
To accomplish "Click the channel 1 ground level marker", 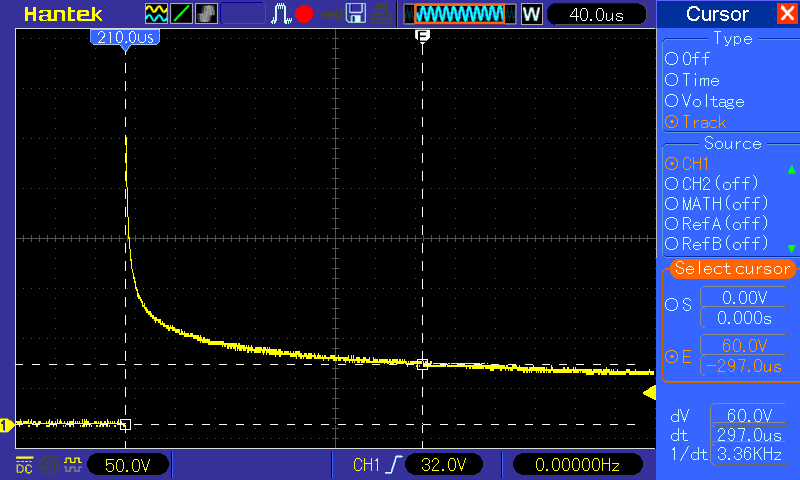I will tap(7, 424).
